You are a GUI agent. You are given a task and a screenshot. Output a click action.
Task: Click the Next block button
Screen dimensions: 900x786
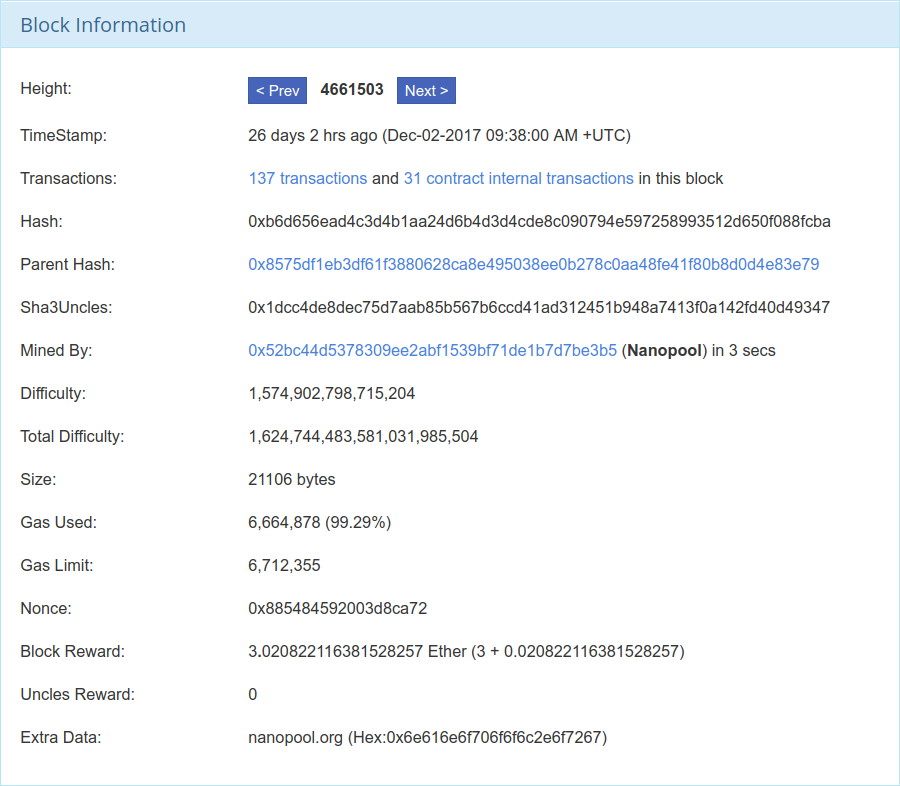[x=426, y=90]
